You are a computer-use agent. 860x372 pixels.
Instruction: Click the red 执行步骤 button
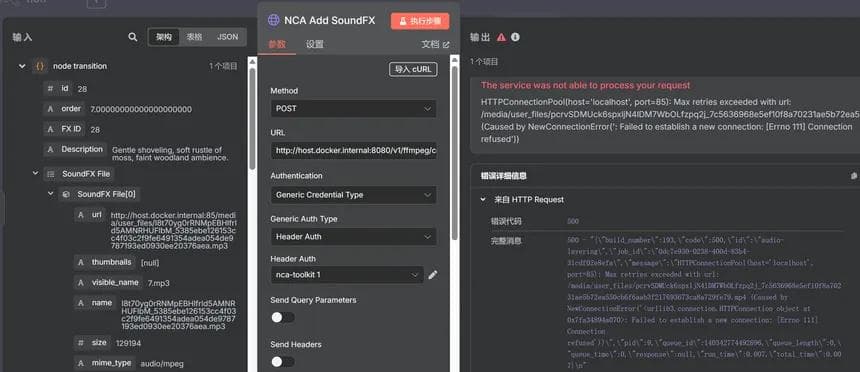click(x=420, y=21)
